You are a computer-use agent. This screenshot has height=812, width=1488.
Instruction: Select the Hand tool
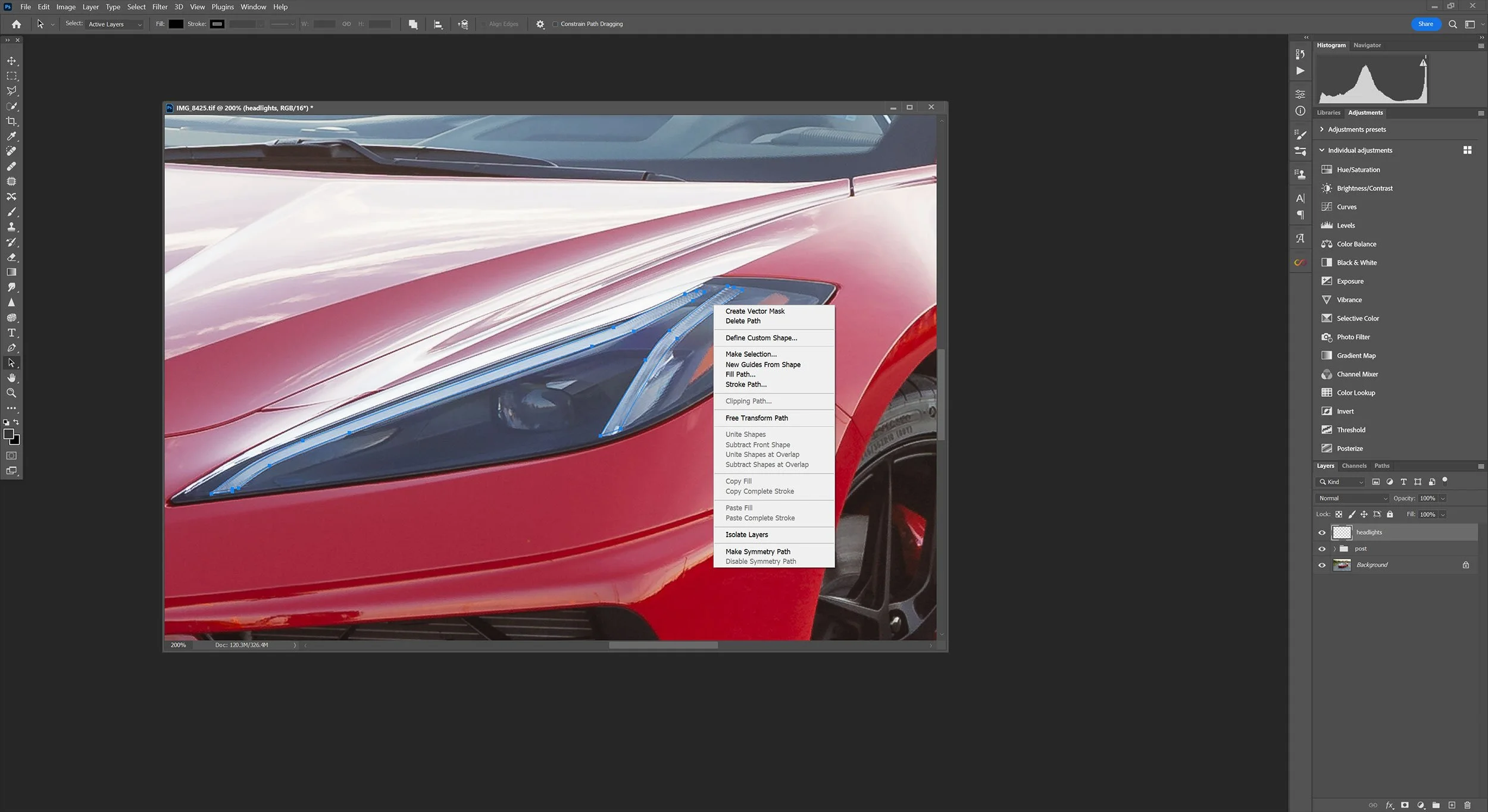point(11,378)
